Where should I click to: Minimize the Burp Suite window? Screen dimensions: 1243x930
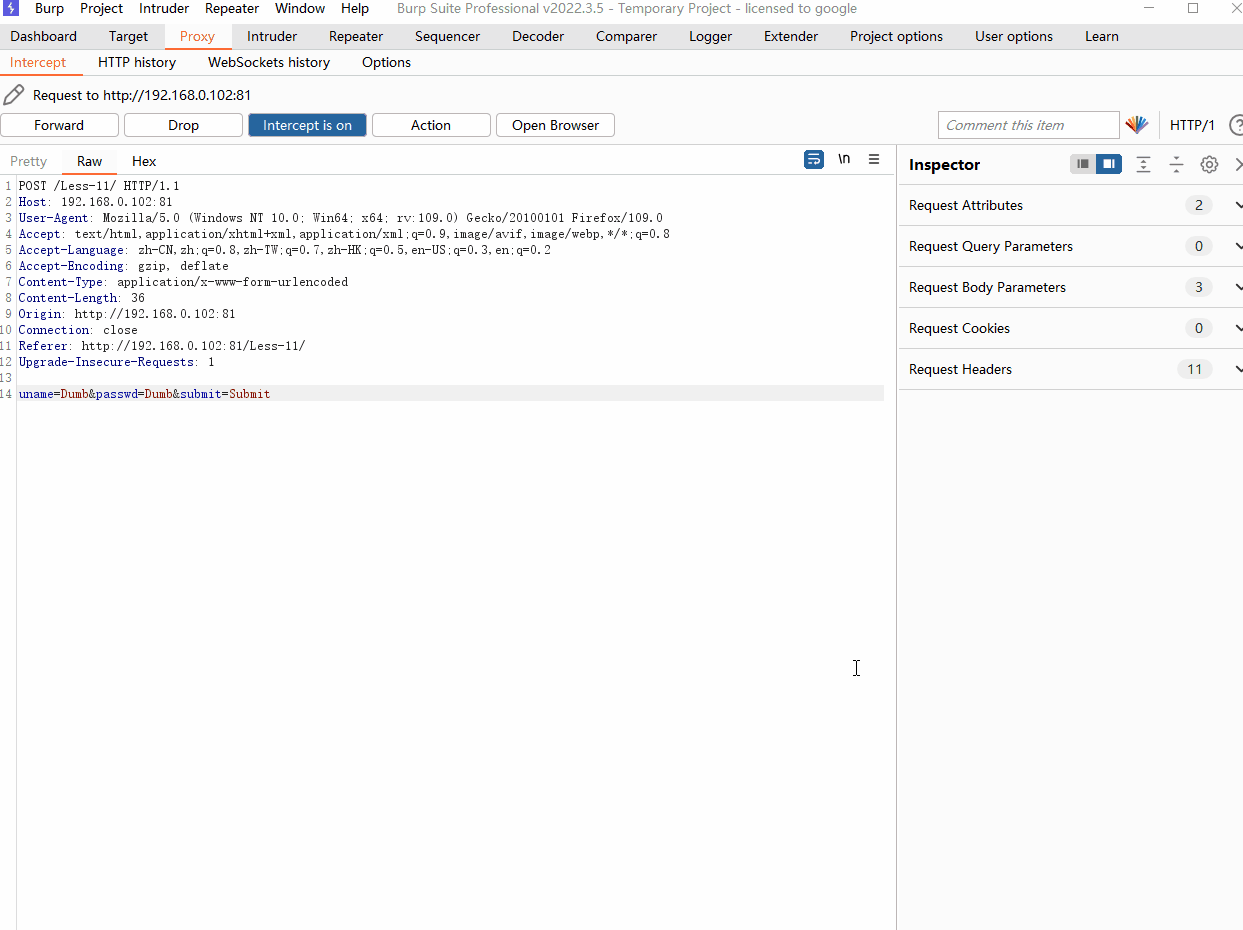pos(1147,8)
